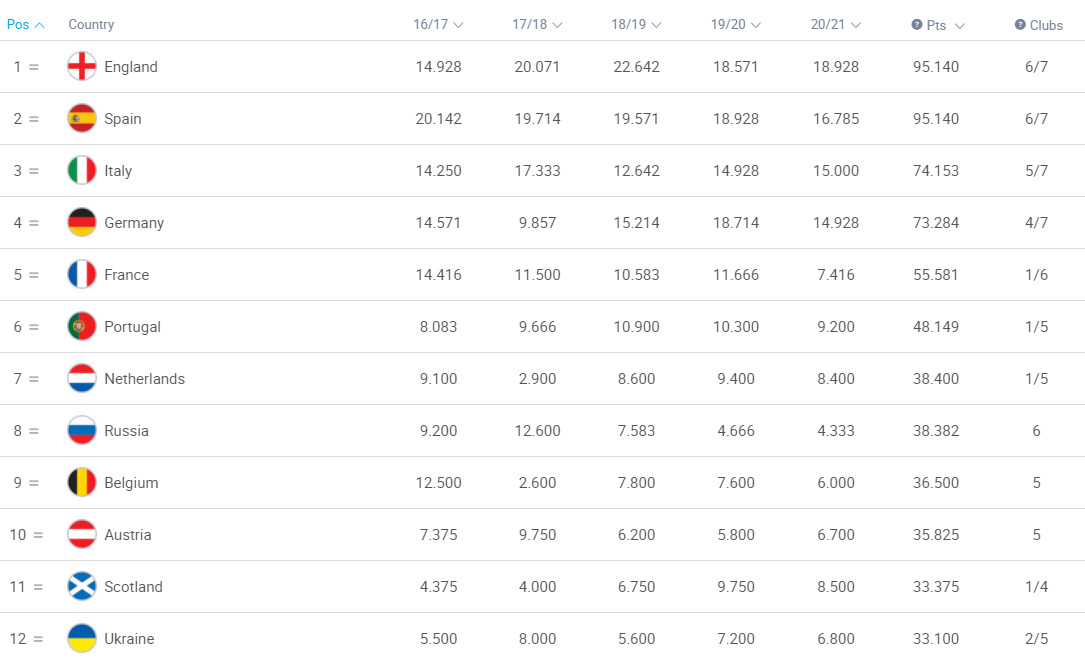1085x660 pixels.
Task: Click the Spain flag icon
Action: point(82,118)
